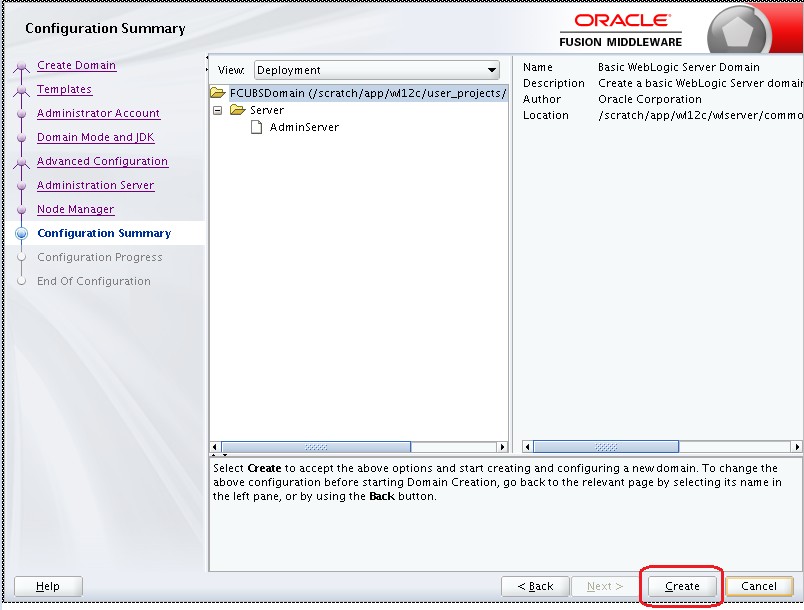Click the Configuration Summary step bullet
Screen dimensions: 804x610
[22, 233]
